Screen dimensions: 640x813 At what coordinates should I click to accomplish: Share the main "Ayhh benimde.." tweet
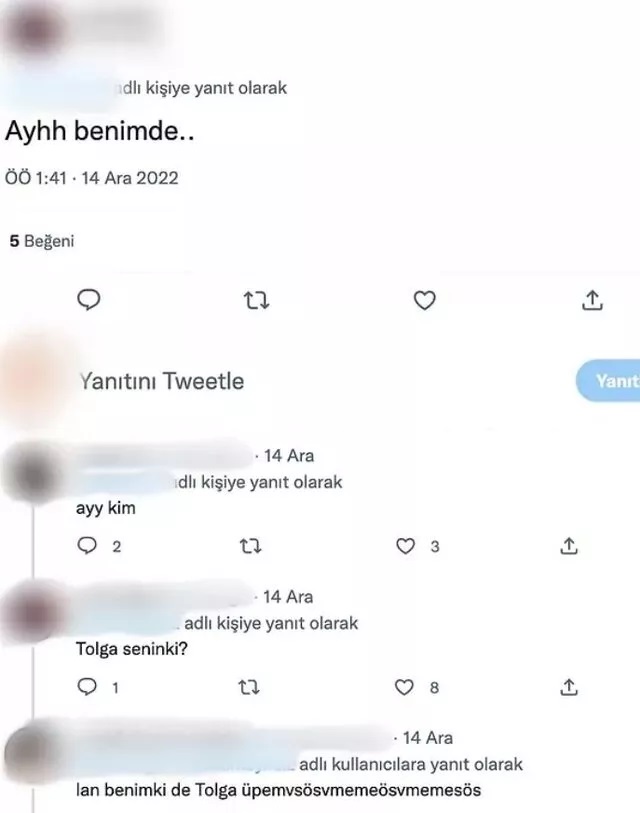592,300
